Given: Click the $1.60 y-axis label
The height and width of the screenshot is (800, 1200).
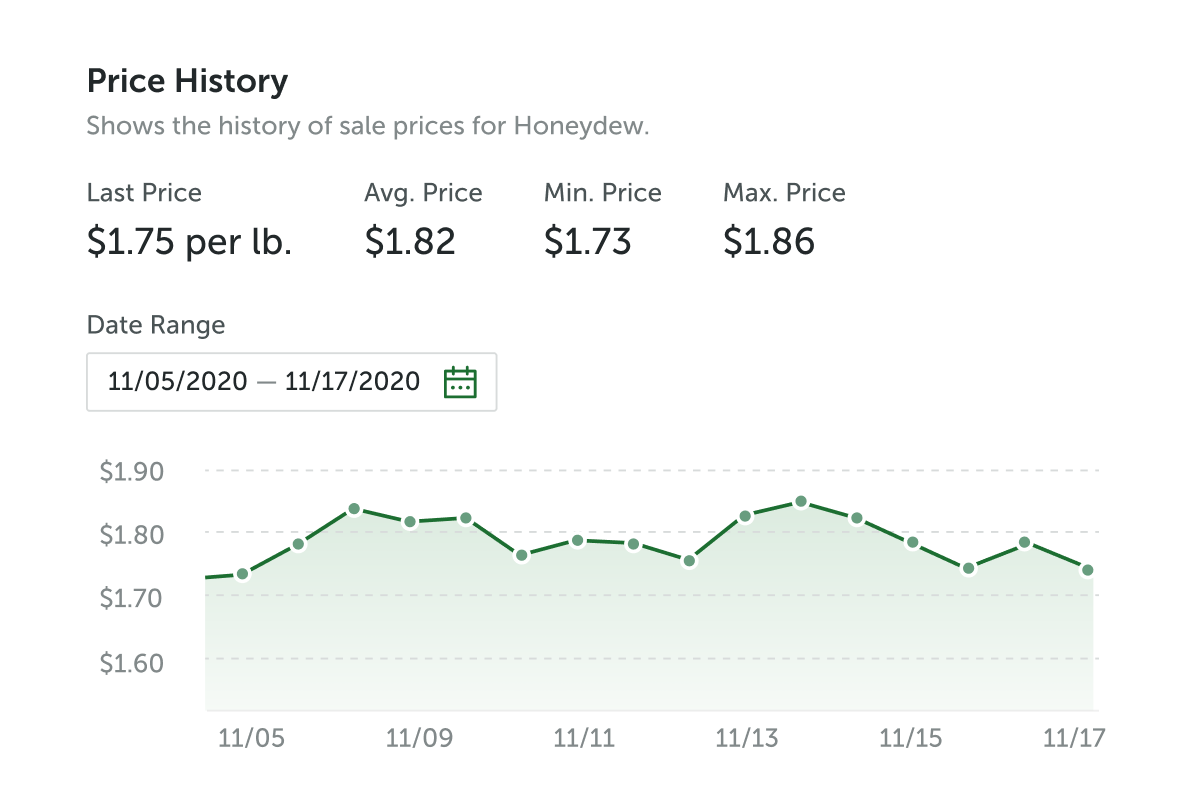Looking at the screenshot, I should tap(132, 662).
